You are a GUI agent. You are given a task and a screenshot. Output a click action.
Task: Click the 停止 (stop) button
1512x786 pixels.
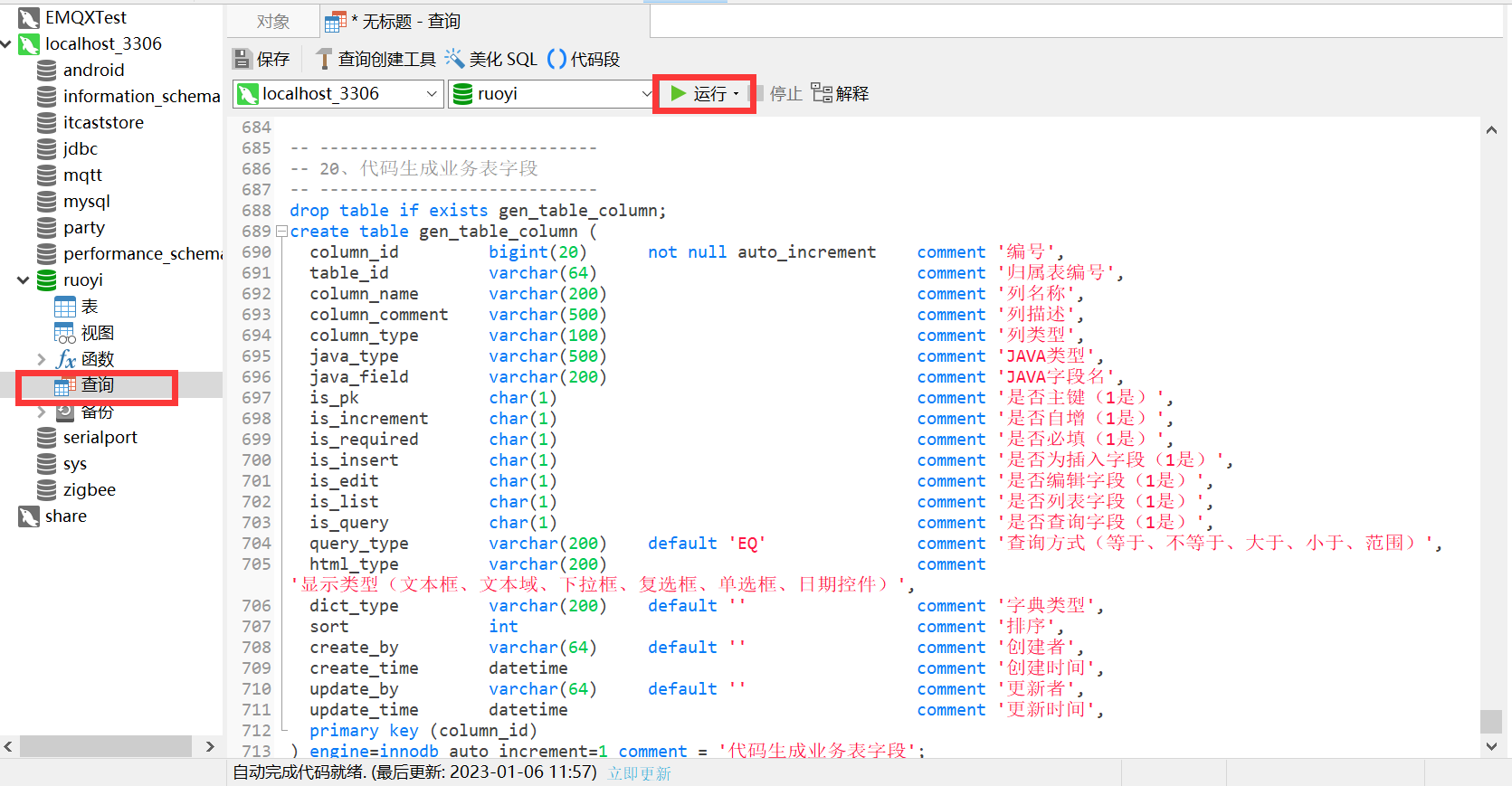[780, 93]
